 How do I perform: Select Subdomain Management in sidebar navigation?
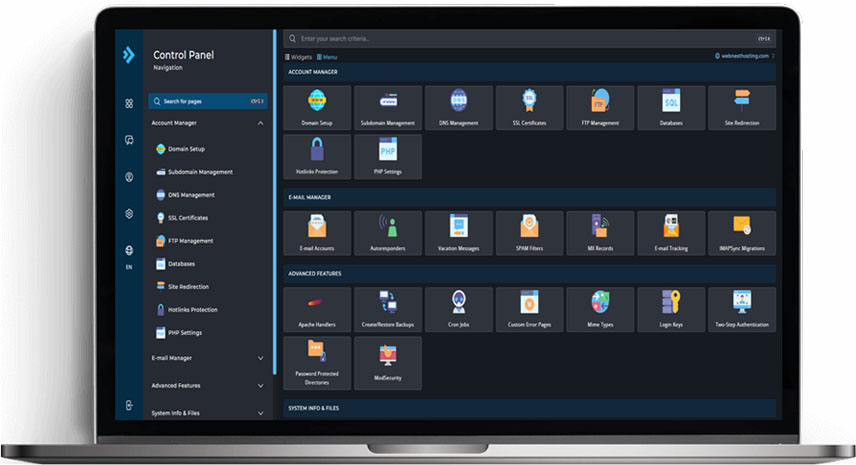click(x=194, y=172)
